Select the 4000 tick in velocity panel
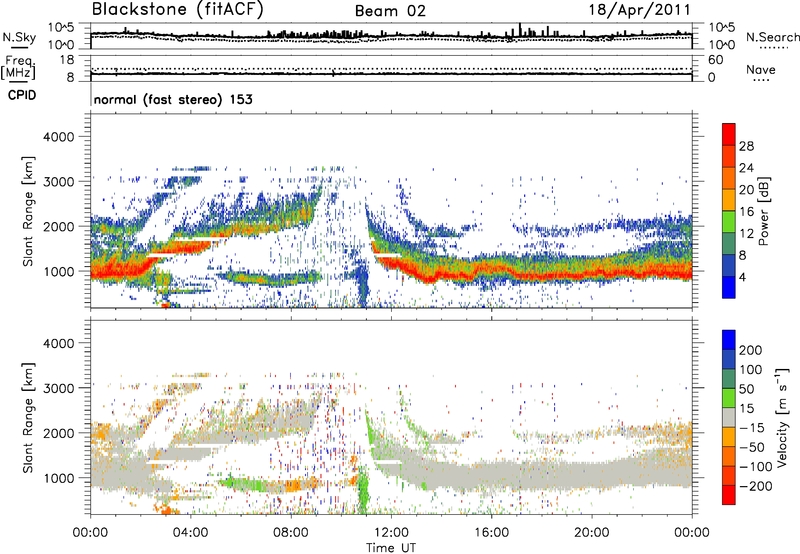The image size is (800, 554). 58,343
